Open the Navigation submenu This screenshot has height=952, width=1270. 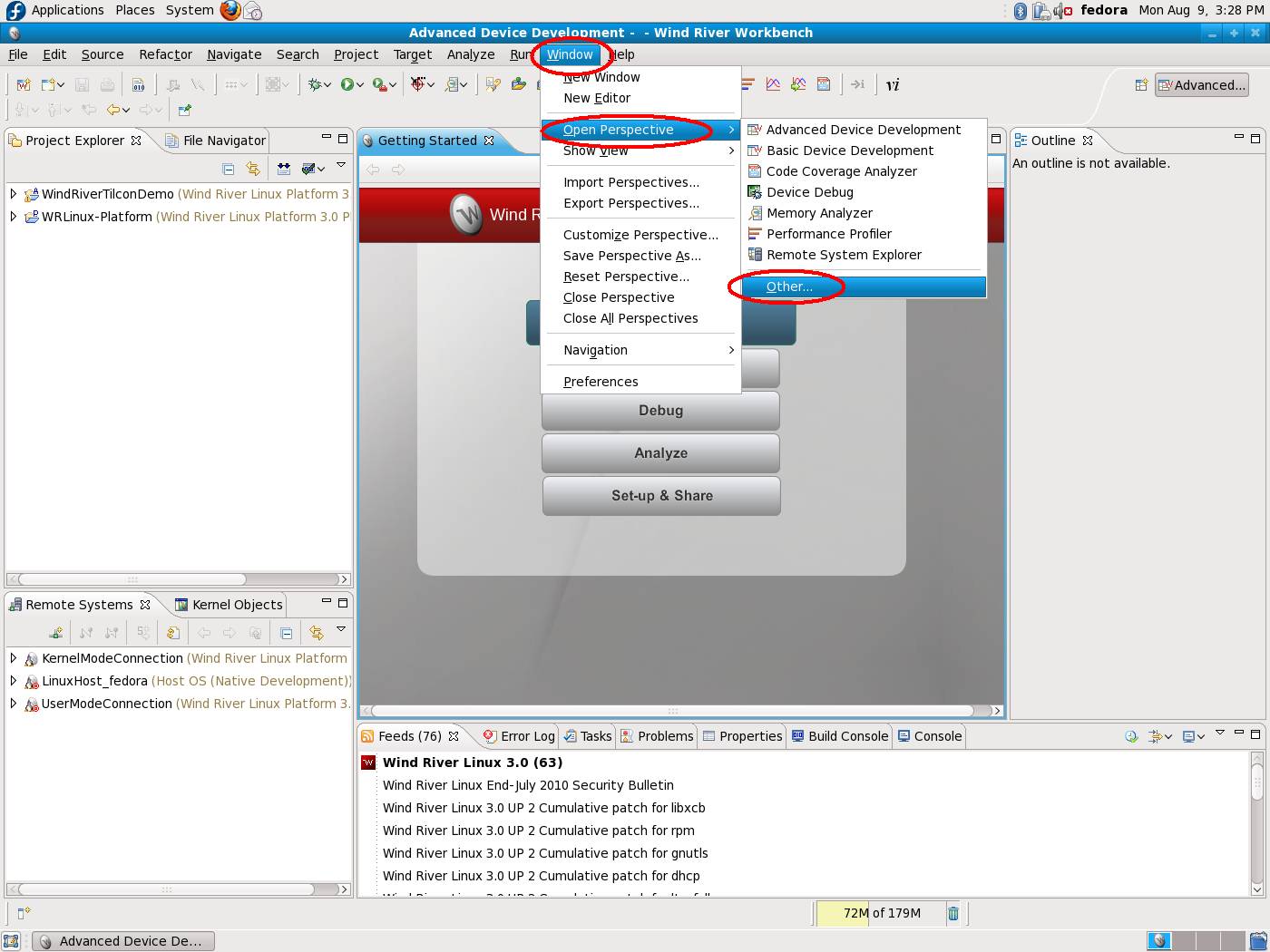(641, 350)
